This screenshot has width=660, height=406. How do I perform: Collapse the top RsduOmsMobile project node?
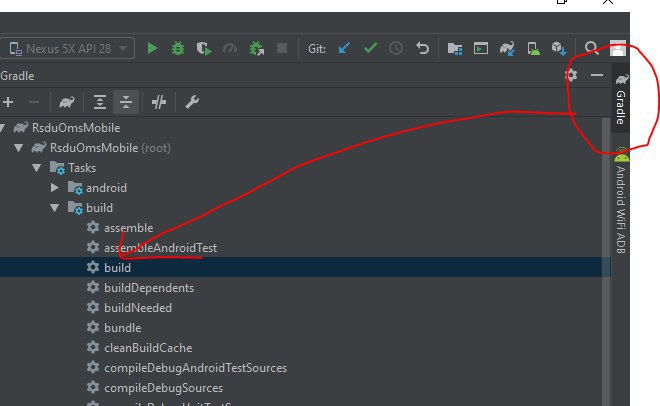click(x=2, y=127)
